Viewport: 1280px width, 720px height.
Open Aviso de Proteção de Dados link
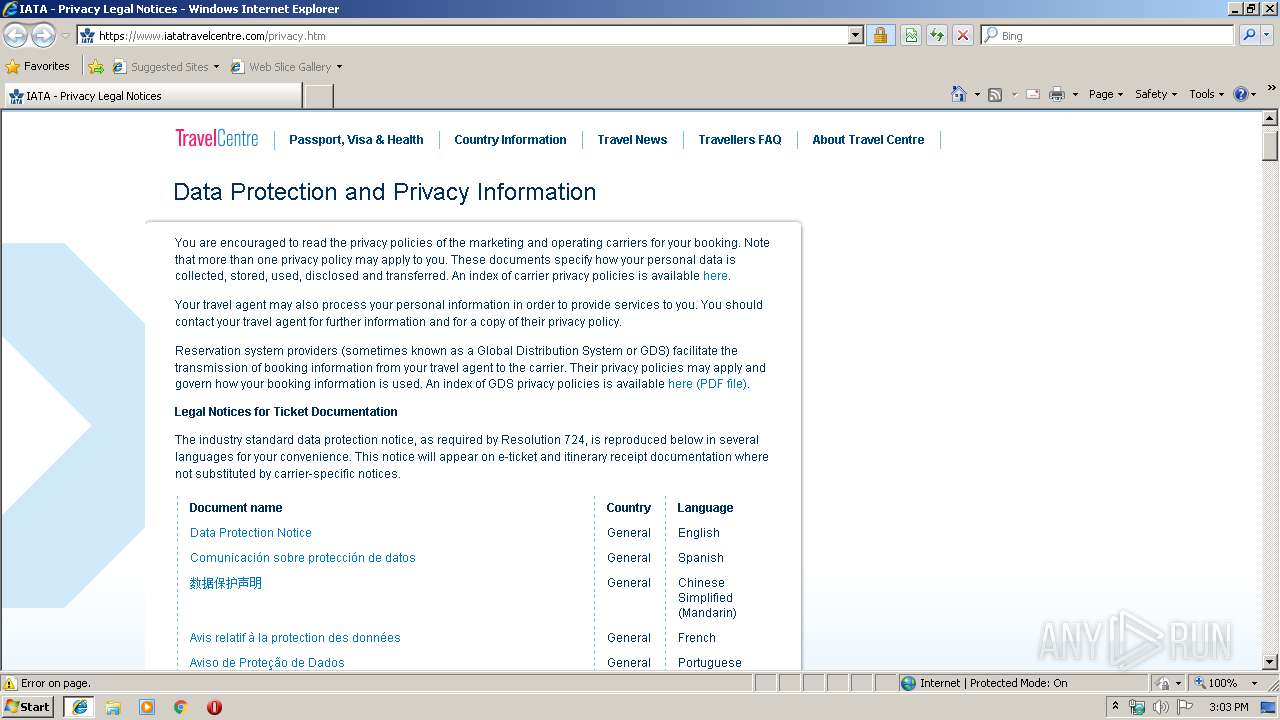tap(267, 663)
